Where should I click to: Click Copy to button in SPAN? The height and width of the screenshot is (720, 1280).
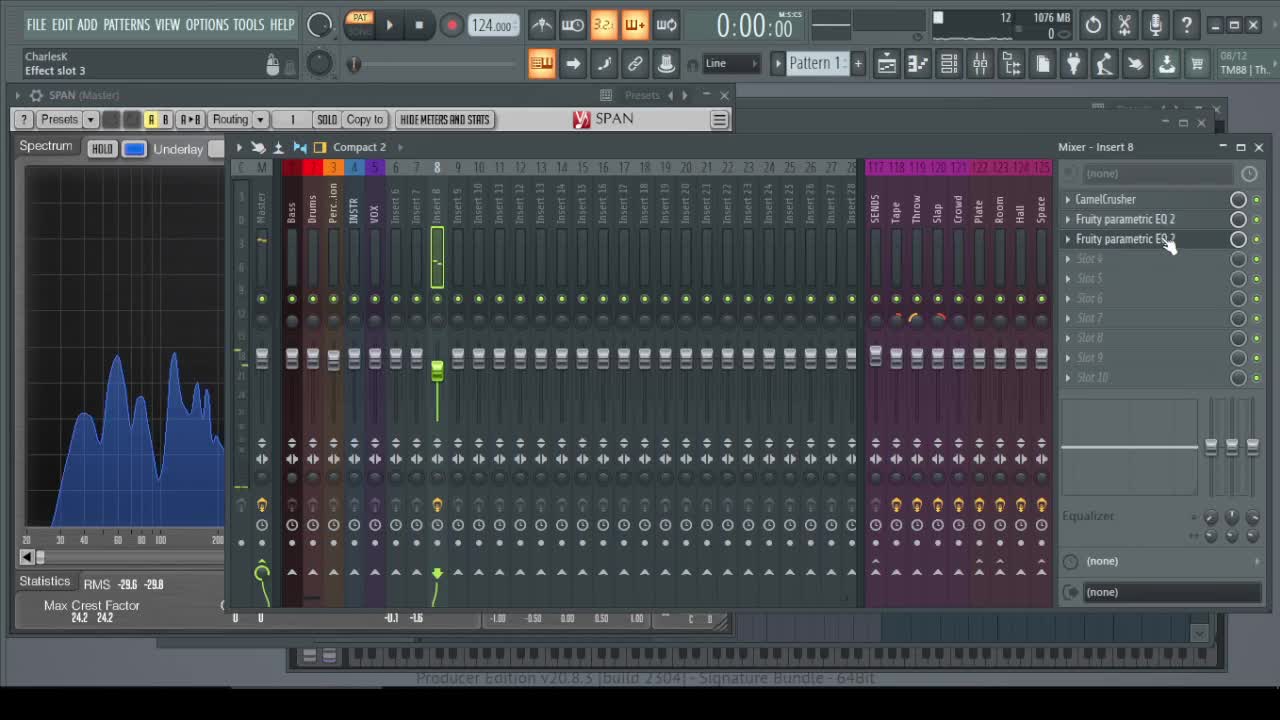pyautogui.click(x=365, y=120)
